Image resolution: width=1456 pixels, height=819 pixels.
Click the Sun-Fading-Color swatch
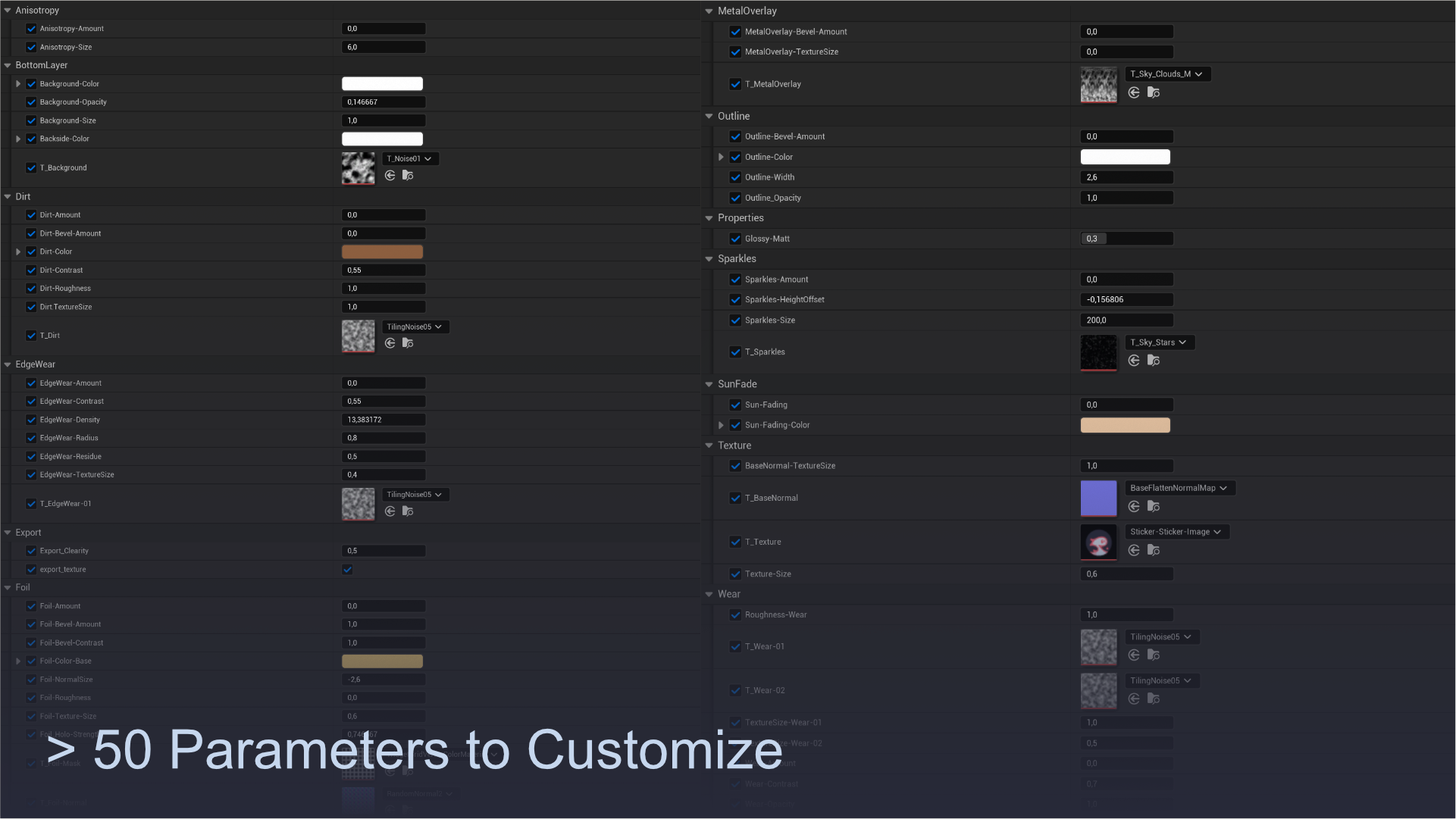1125,425
